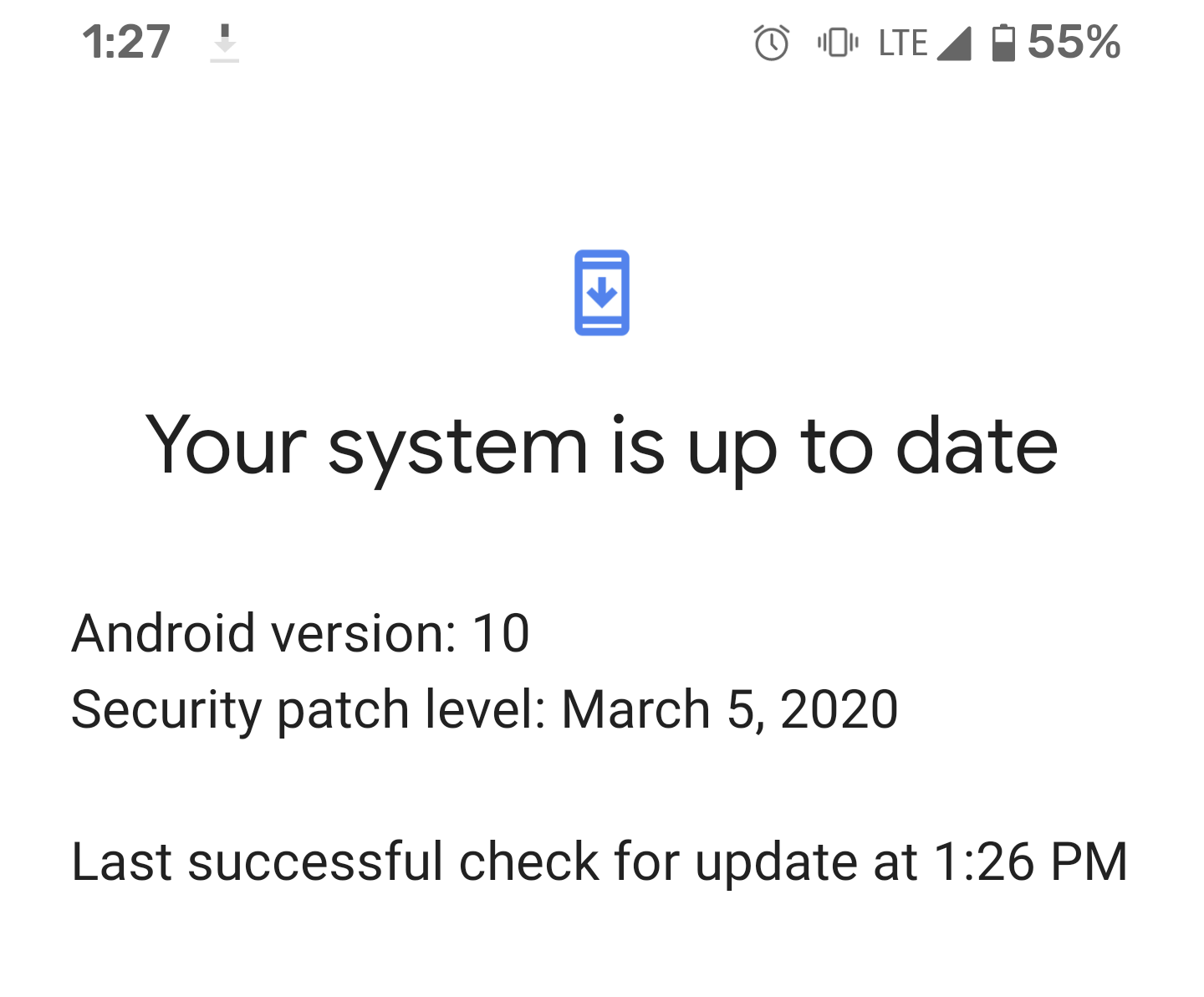The width and height of the screenshot is (1204, 997).
Task: Tap the blue system update phone icon
Action: coord(602,293)
